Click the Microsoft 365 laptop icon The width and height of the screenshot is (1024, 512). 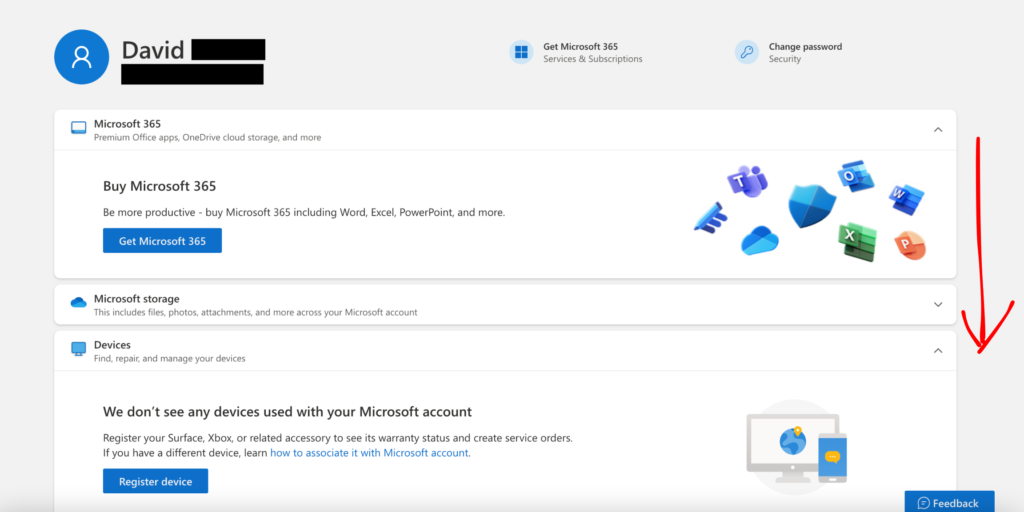tap(78, 129)
